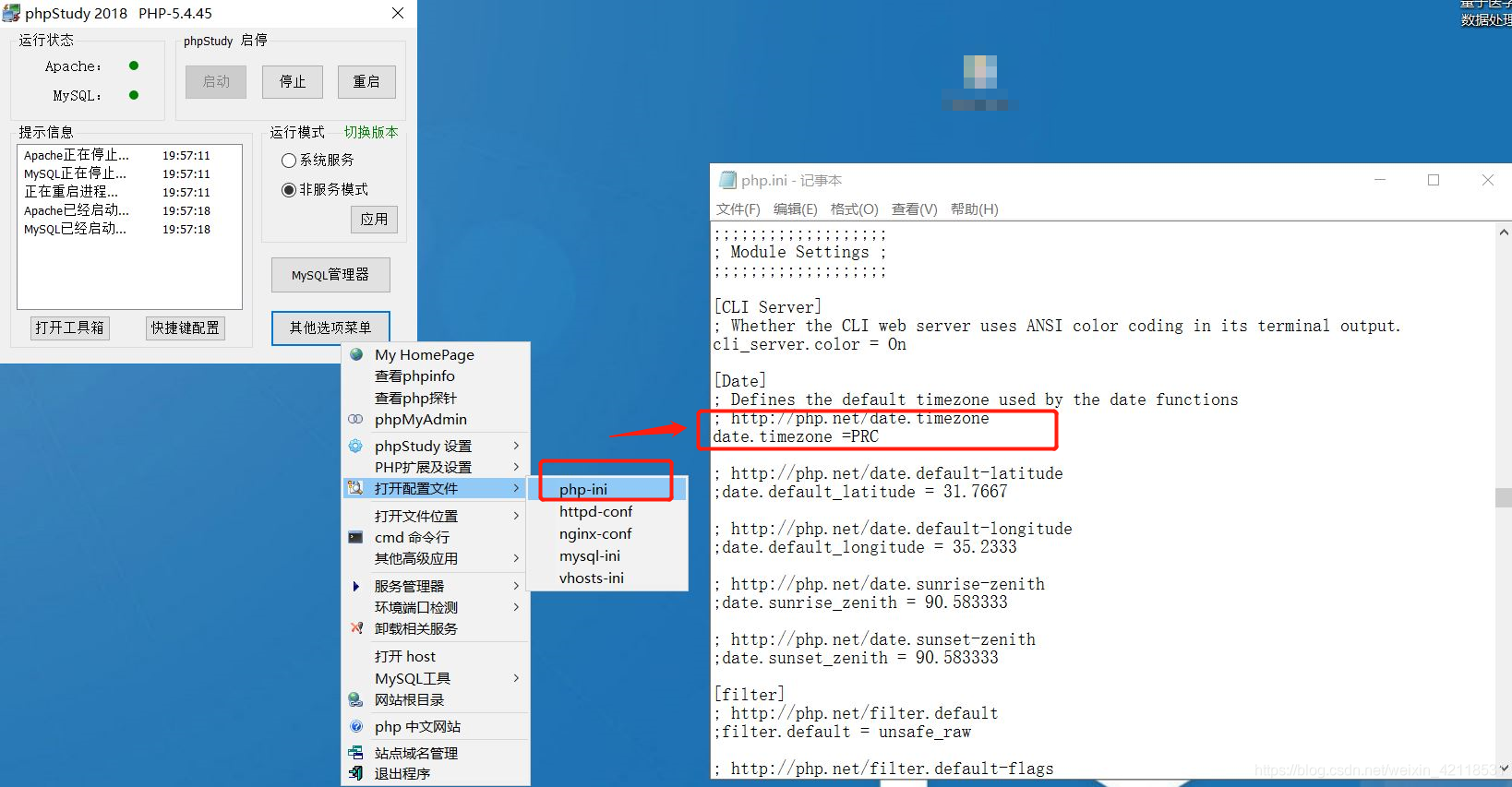
Task: Click date.timezone =PRC line in Notepad
Action: point(796,436)
